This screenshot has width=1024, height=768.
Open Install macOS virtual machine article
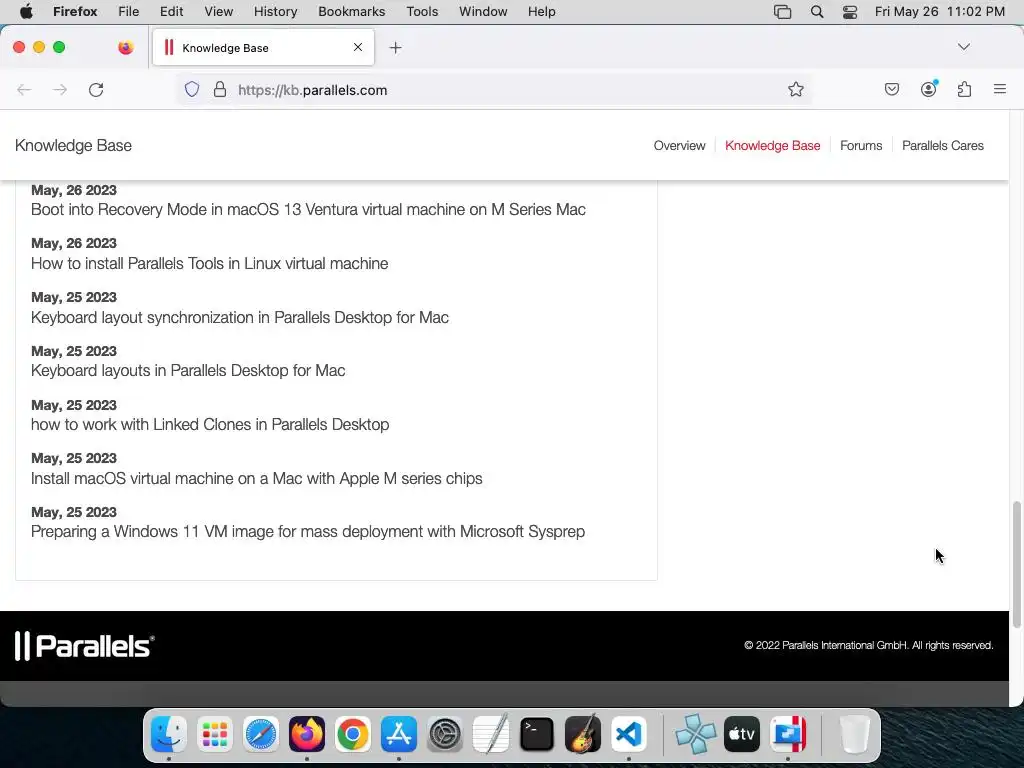click(x=257, y=479)
